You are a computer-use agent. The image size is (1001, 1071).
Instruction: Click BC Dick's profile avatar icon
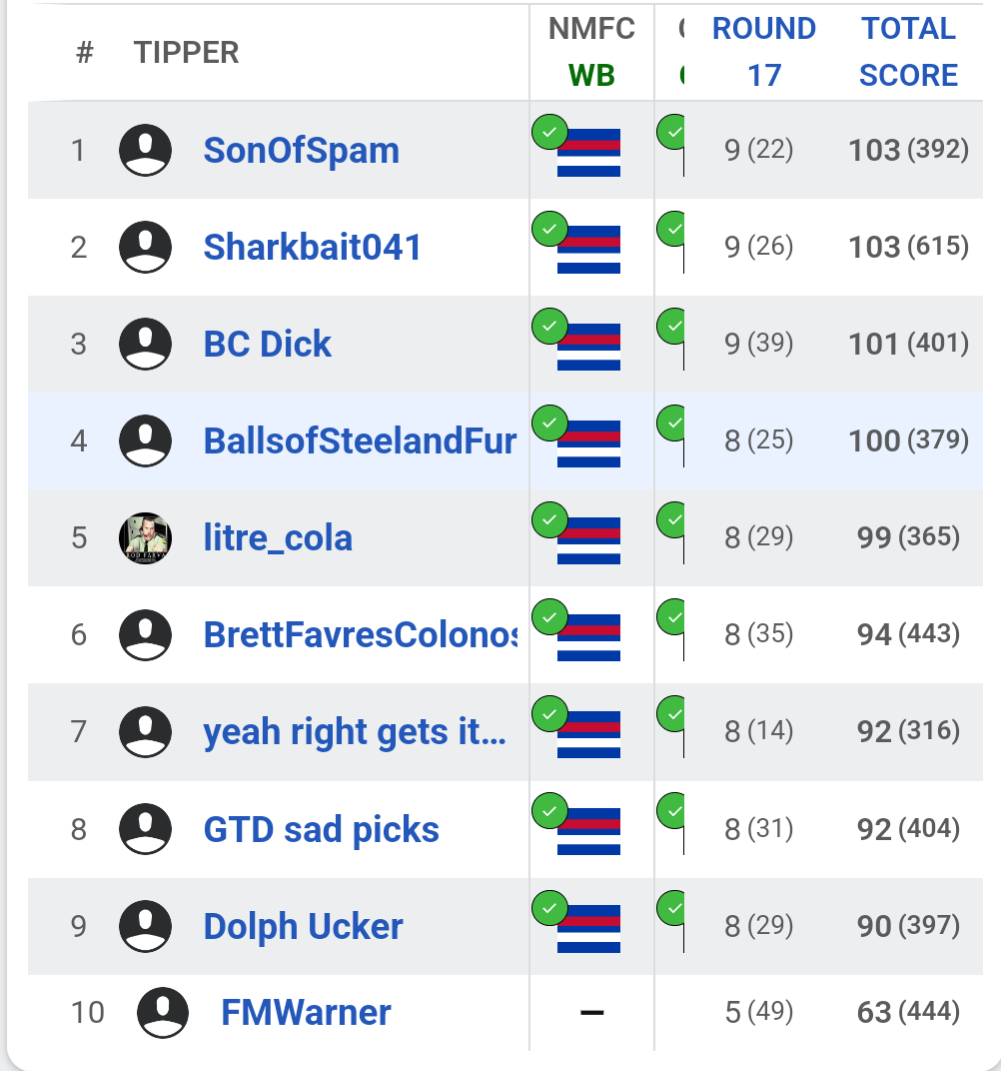click(x=145, y=344)
